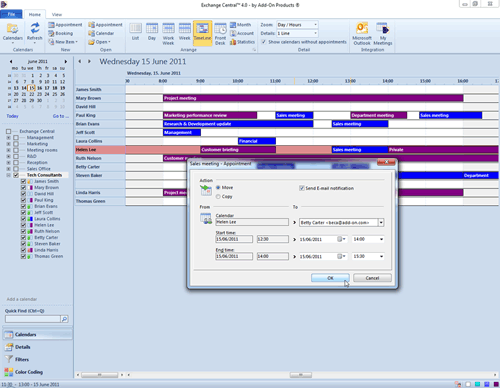Launch Microsoft Outlook integration

point(362,34)
